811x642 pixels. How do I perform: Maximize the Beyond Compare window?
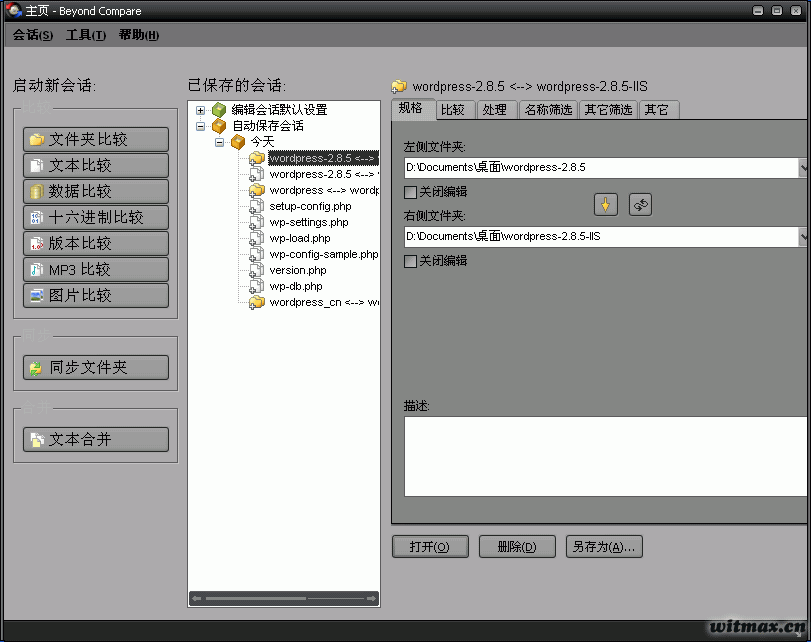pos(777,10)
